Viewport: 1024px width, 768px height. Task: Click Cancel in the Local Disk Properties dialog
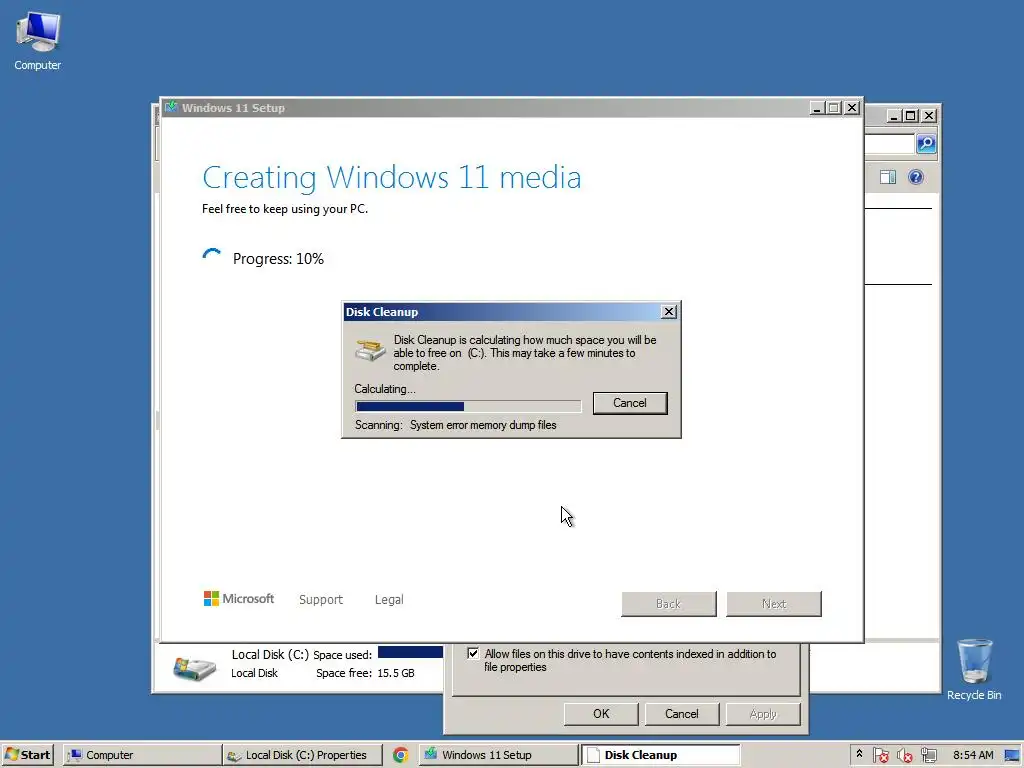coord(682,714)
